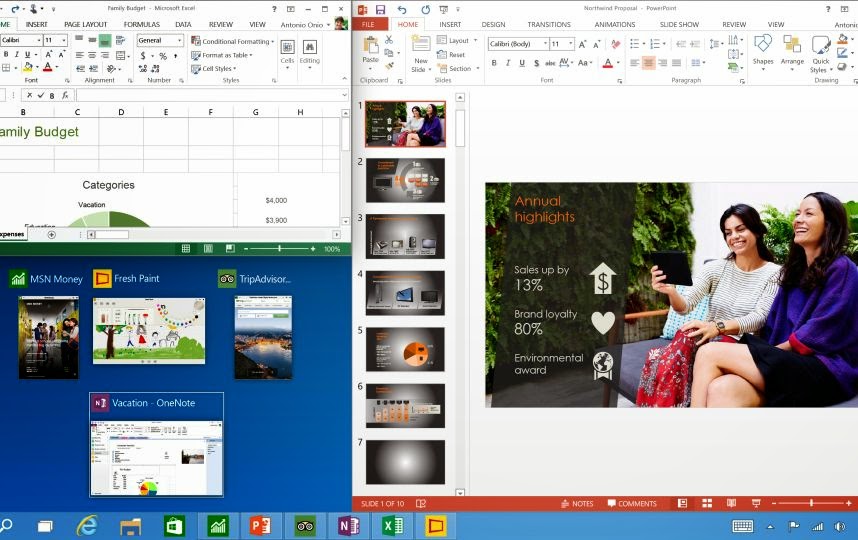858x540 pixels.
Task: Toggle Italic in Excel ribbon
Action: pyautogui.click(x=16, y=54)
